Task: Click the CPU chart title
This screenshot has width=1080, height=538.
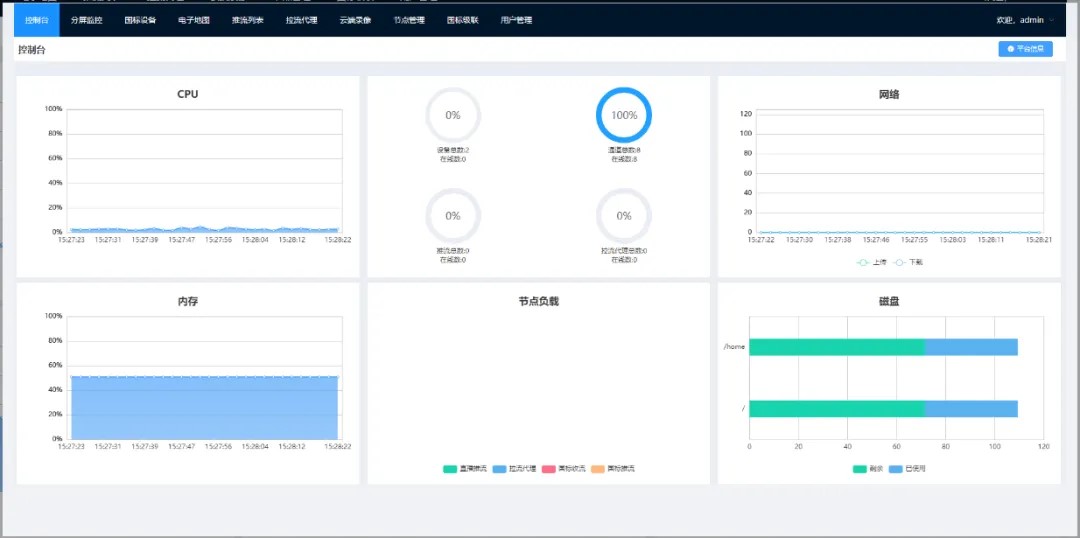Action: (x=187, y=94)
